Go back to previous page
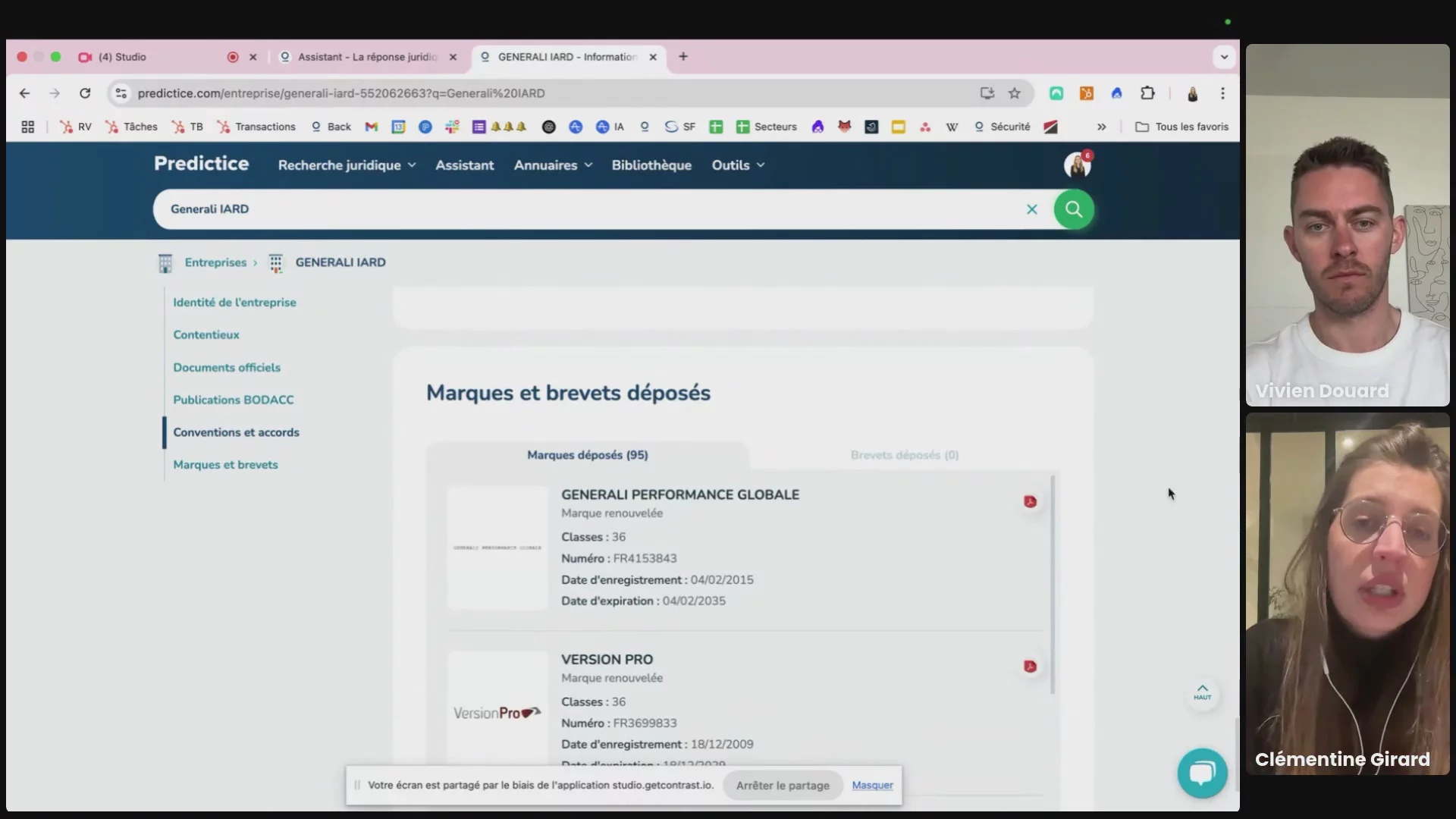 (24, 93)
